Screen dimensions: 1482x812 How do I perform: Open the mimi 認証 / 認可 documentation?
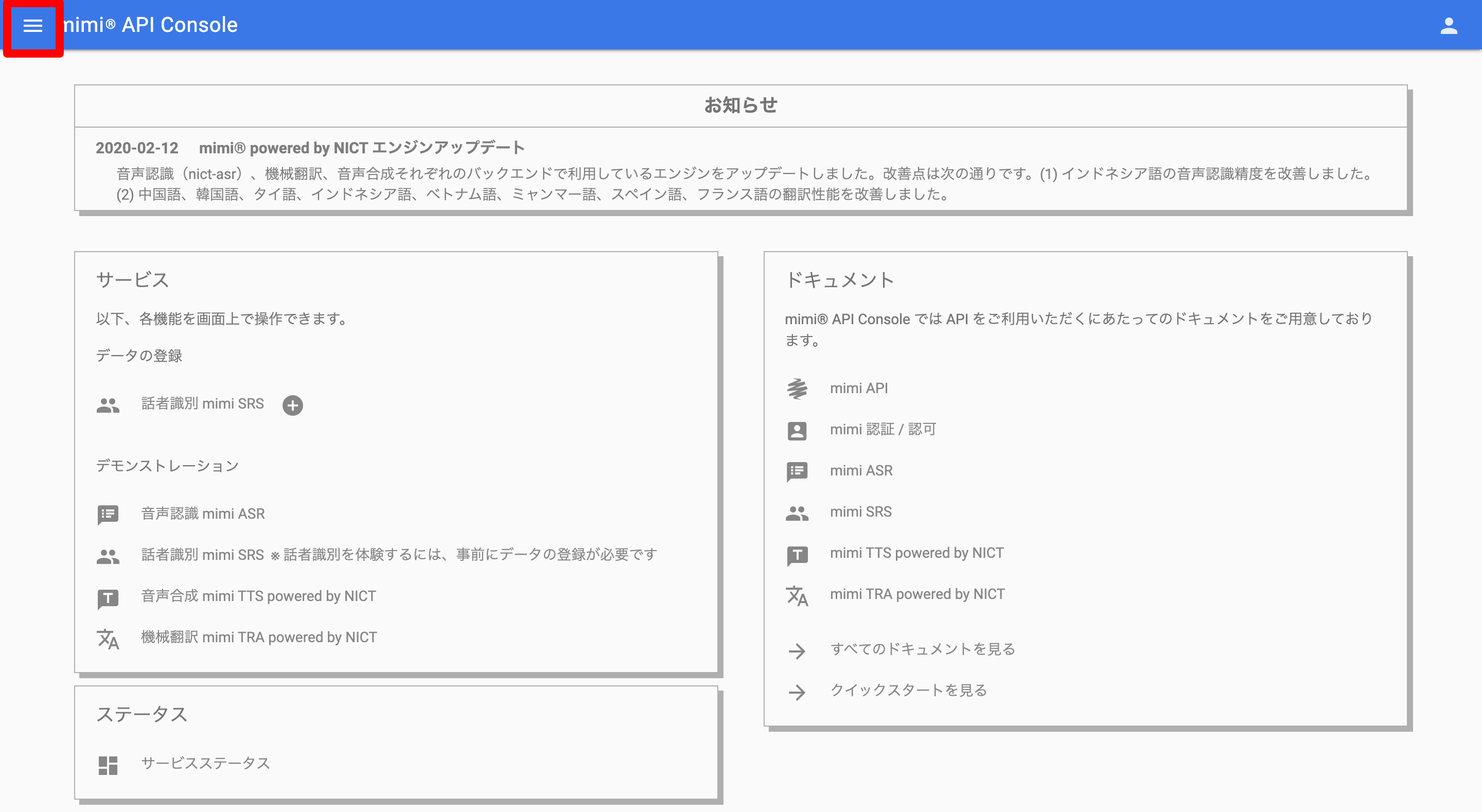(883, 429)
